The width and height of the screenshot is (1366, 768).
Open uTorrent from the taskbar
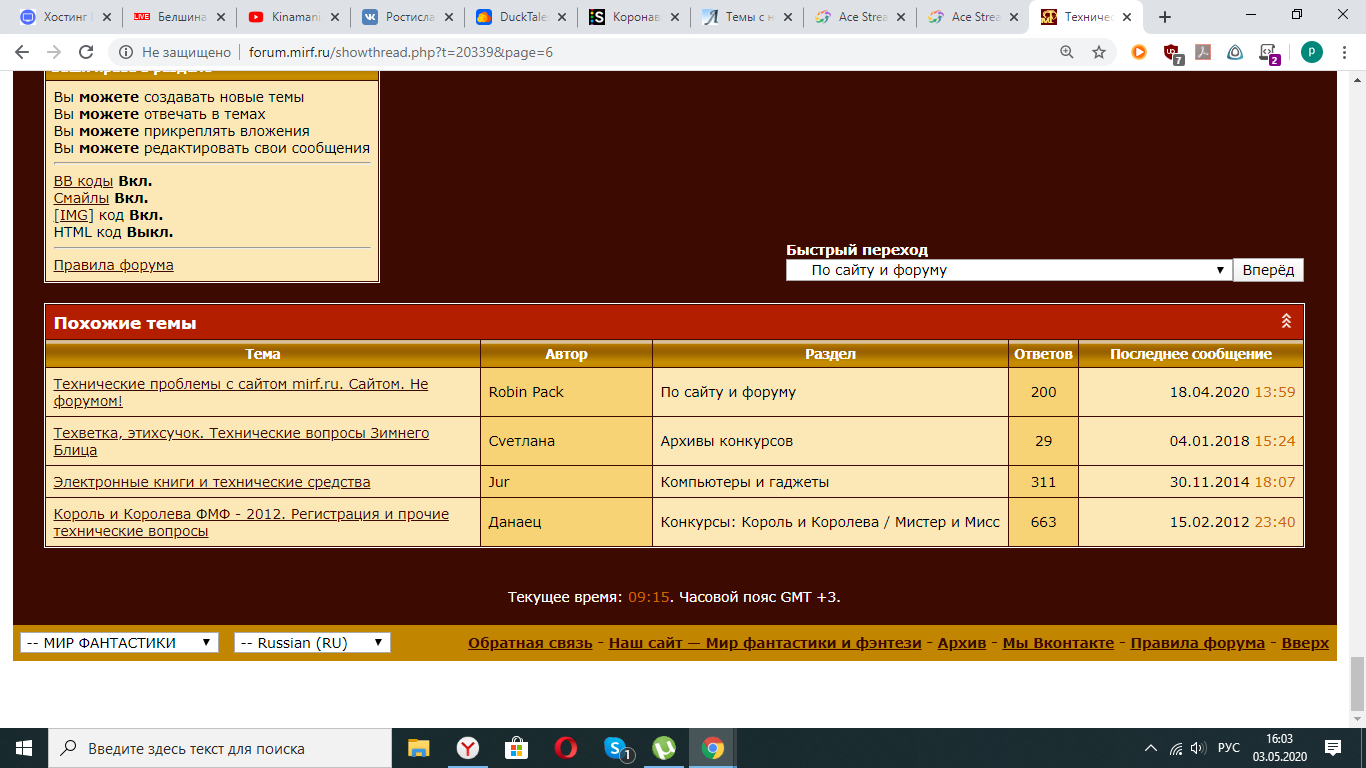[663, 748]
